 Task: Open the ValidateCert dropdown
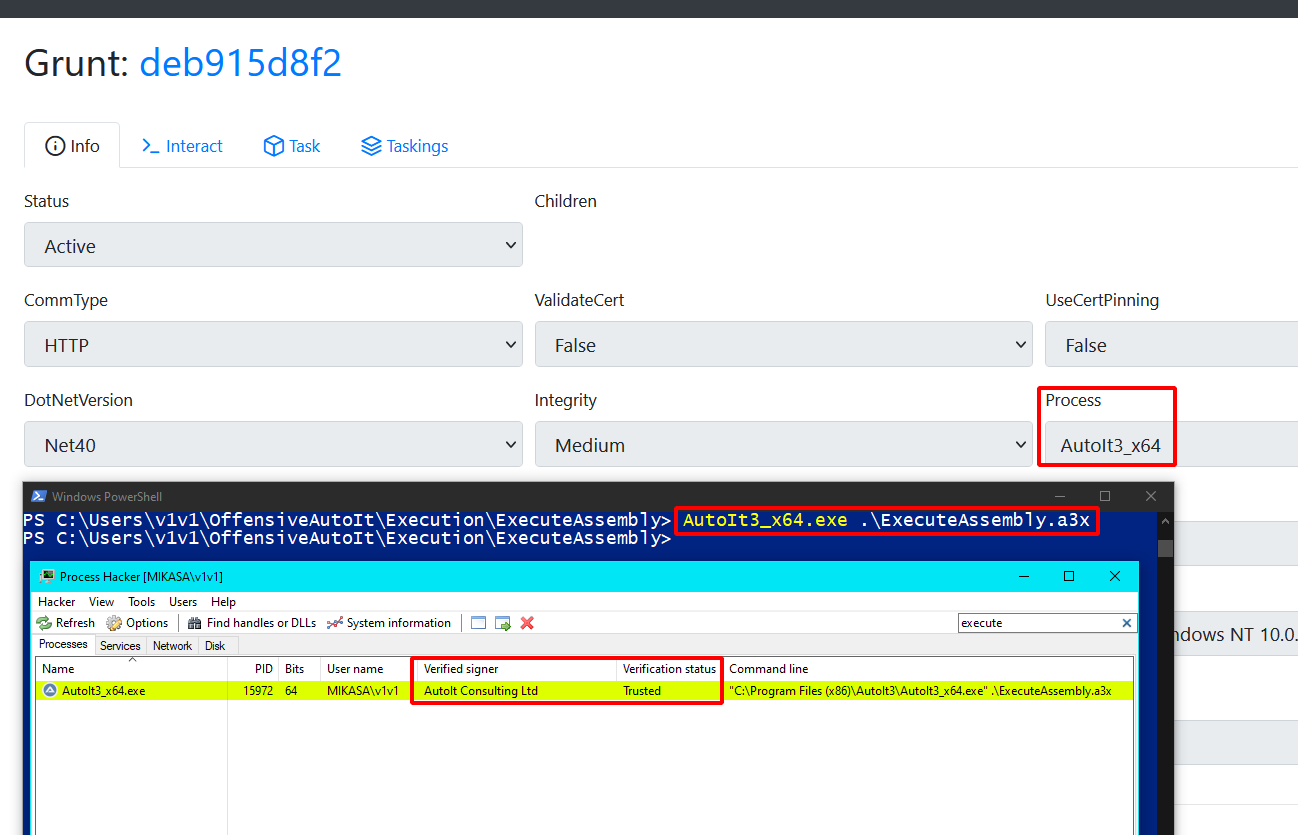coord(783,345)
